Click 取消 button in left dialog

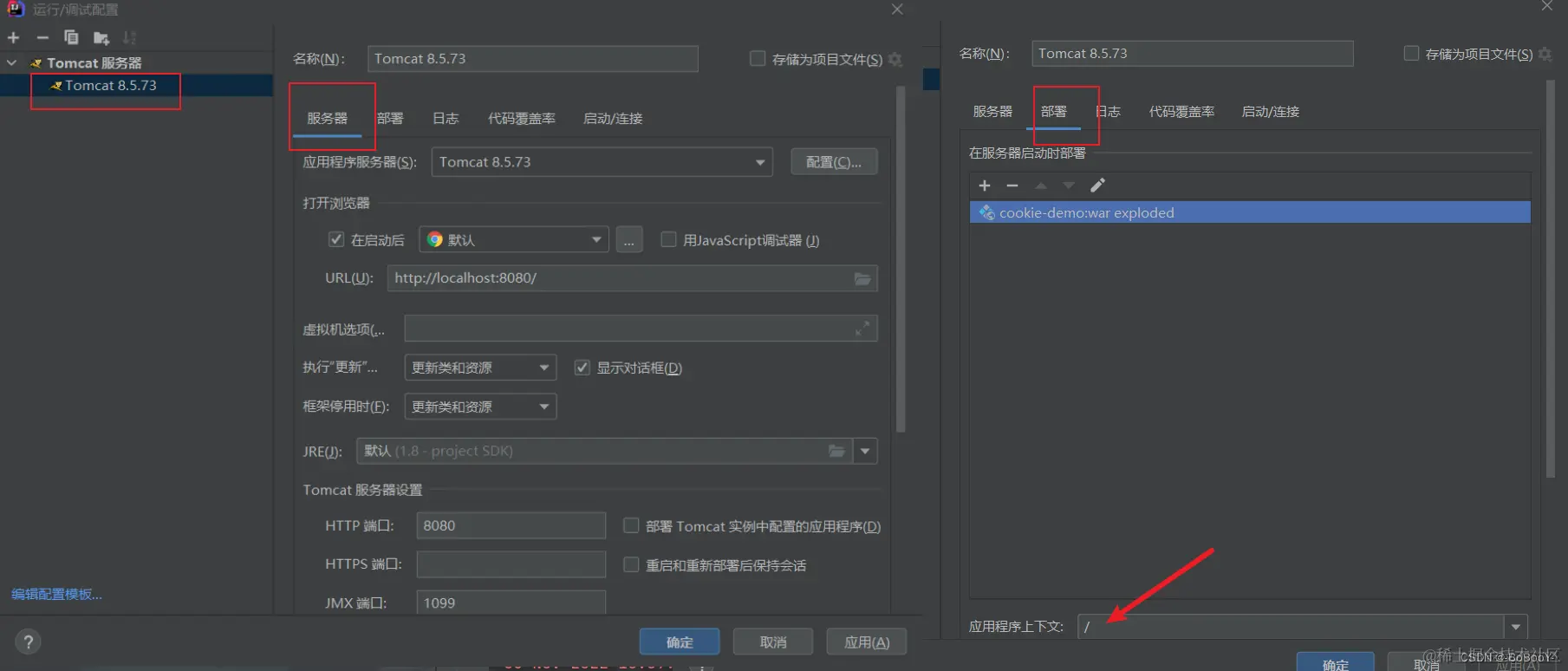[x=773, y=642]
